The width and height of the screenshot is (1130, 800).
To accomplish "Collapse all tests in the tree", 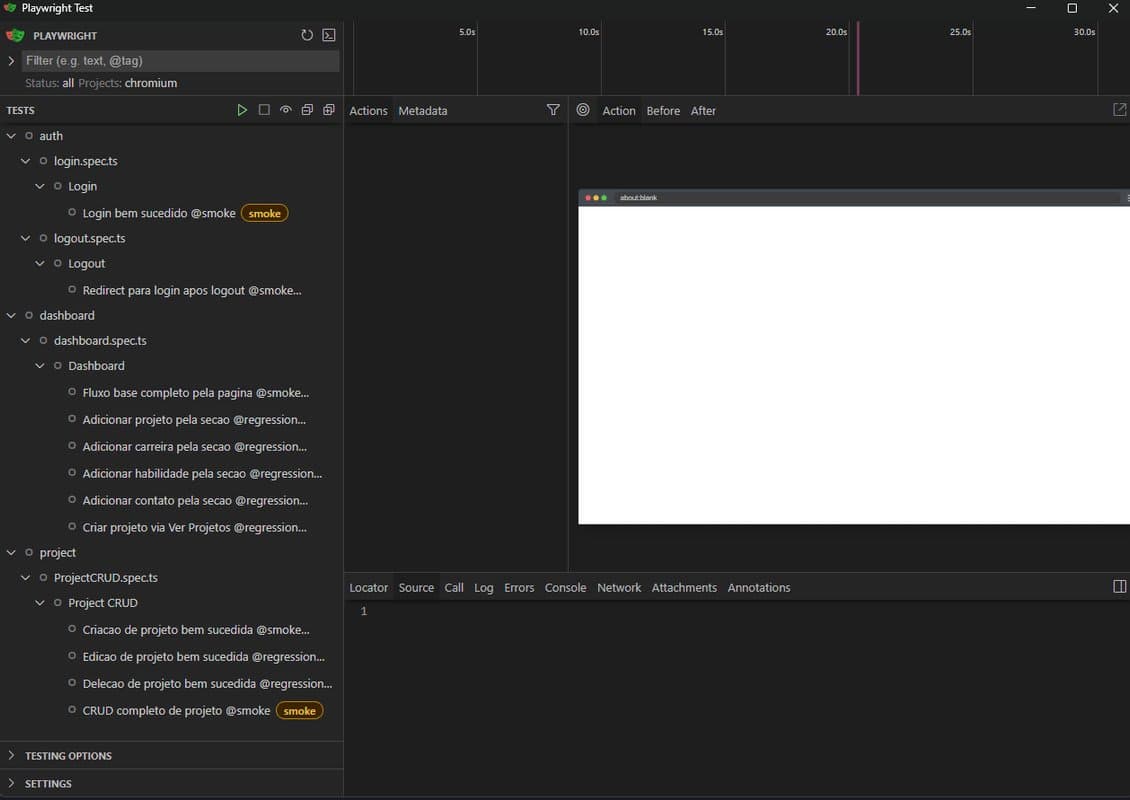I will [x=307, y=110].
